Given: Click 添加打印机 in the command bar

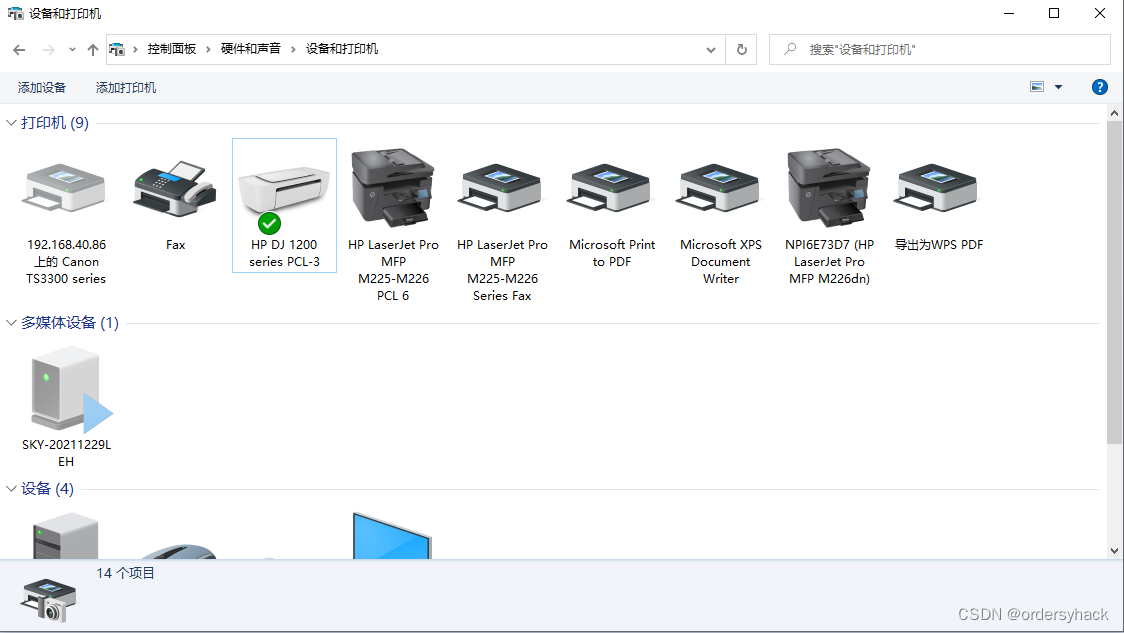Looking at the screenshot, I should (x=125, y=87).
